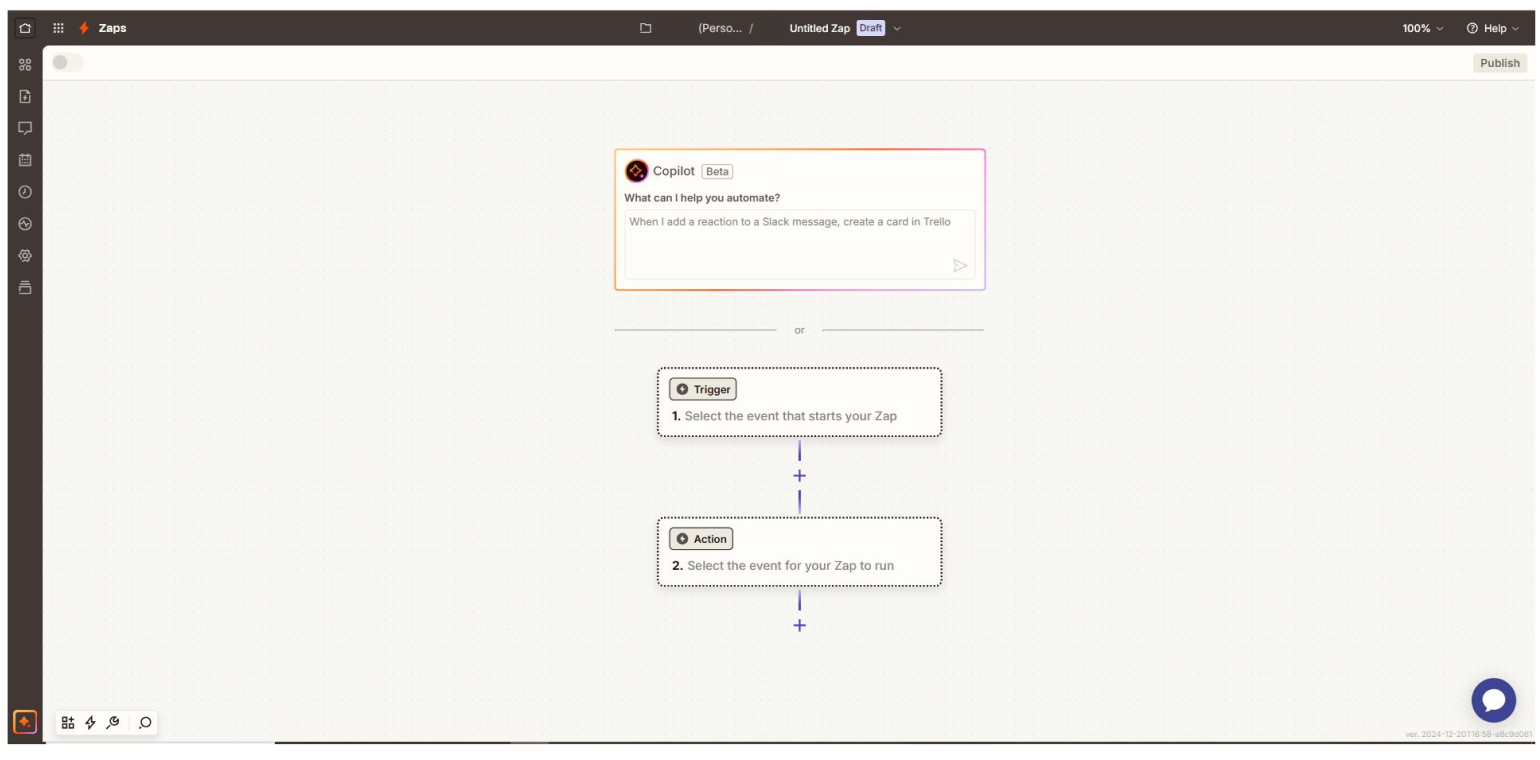Screen dimensions: 1540x760
Task: Open the calendar sidebar icon
Action: (x=25, y=159)
